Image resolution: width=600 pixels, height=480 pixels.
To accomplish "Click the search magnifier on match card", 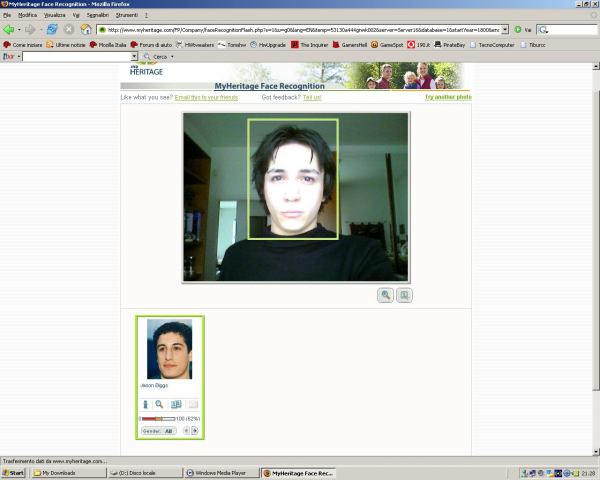I will click(x=159, y=404).
